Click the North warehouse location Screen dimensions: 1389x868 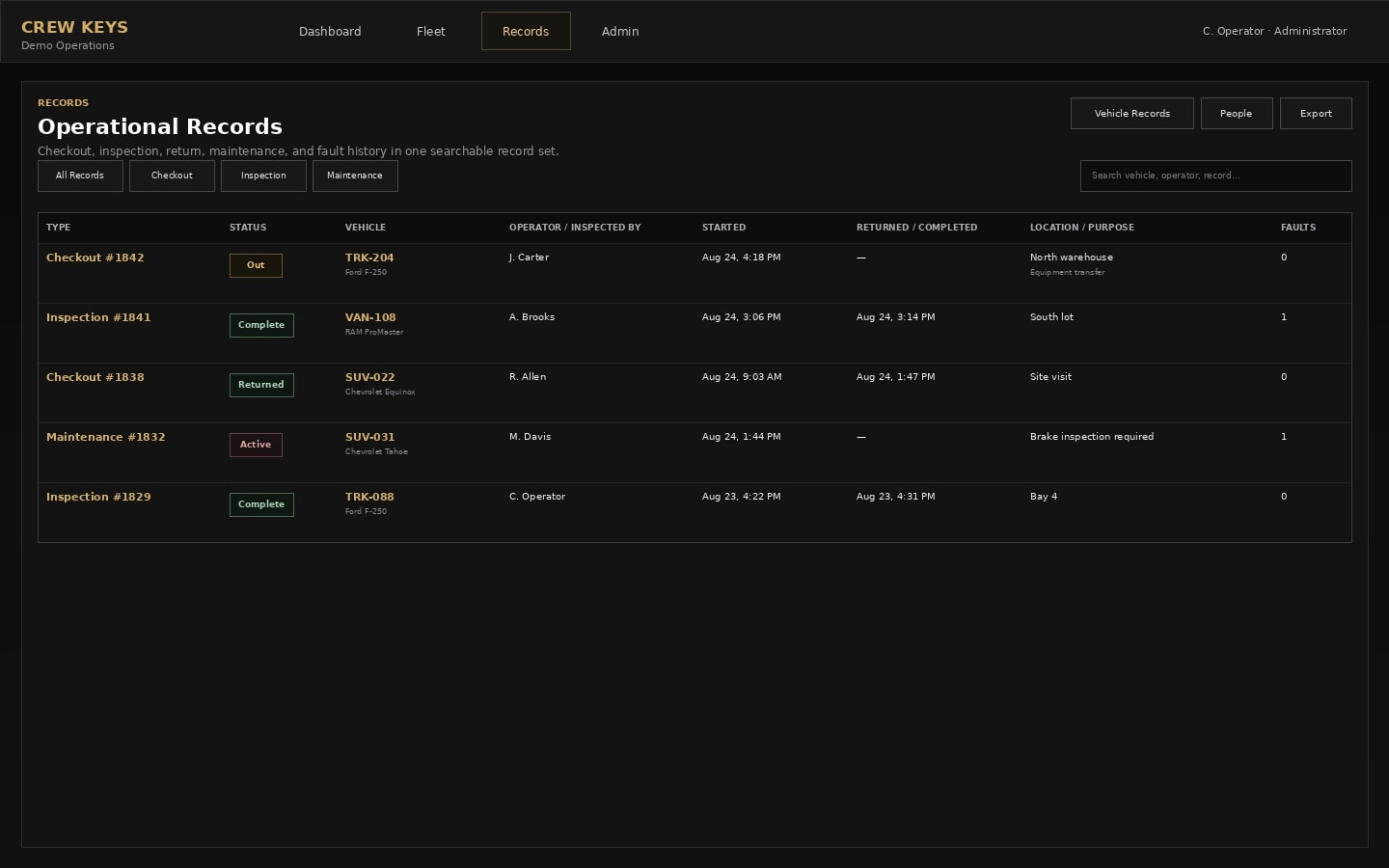(x=1072, y=258)
